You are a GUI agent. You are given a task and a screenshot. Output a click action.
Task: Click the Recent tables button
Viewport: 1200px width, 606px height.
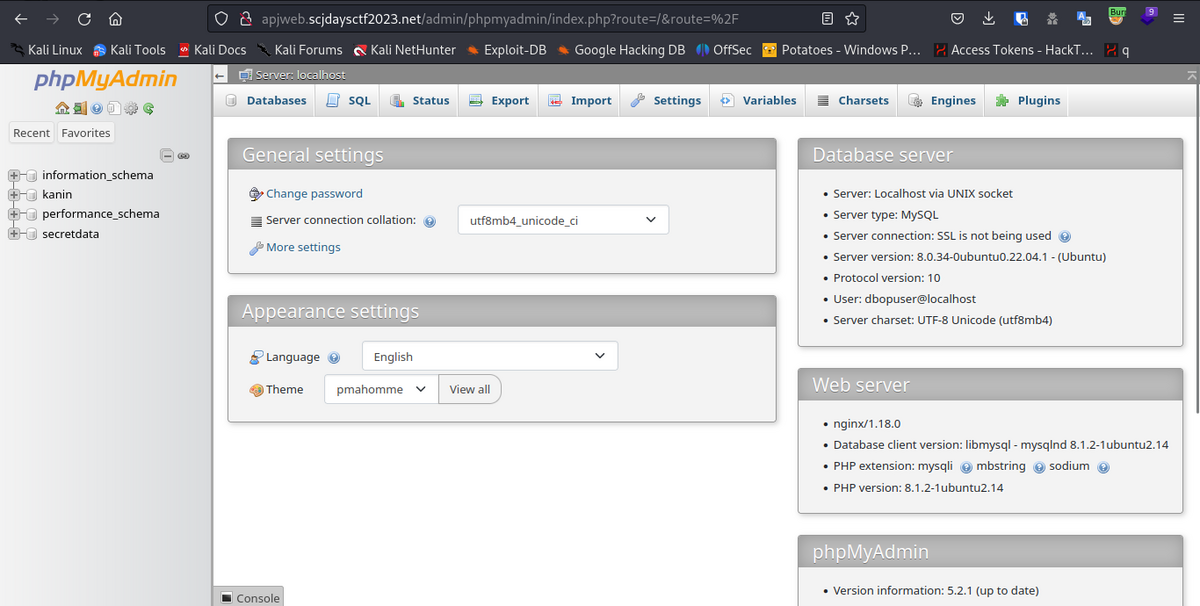click(32, 133)
